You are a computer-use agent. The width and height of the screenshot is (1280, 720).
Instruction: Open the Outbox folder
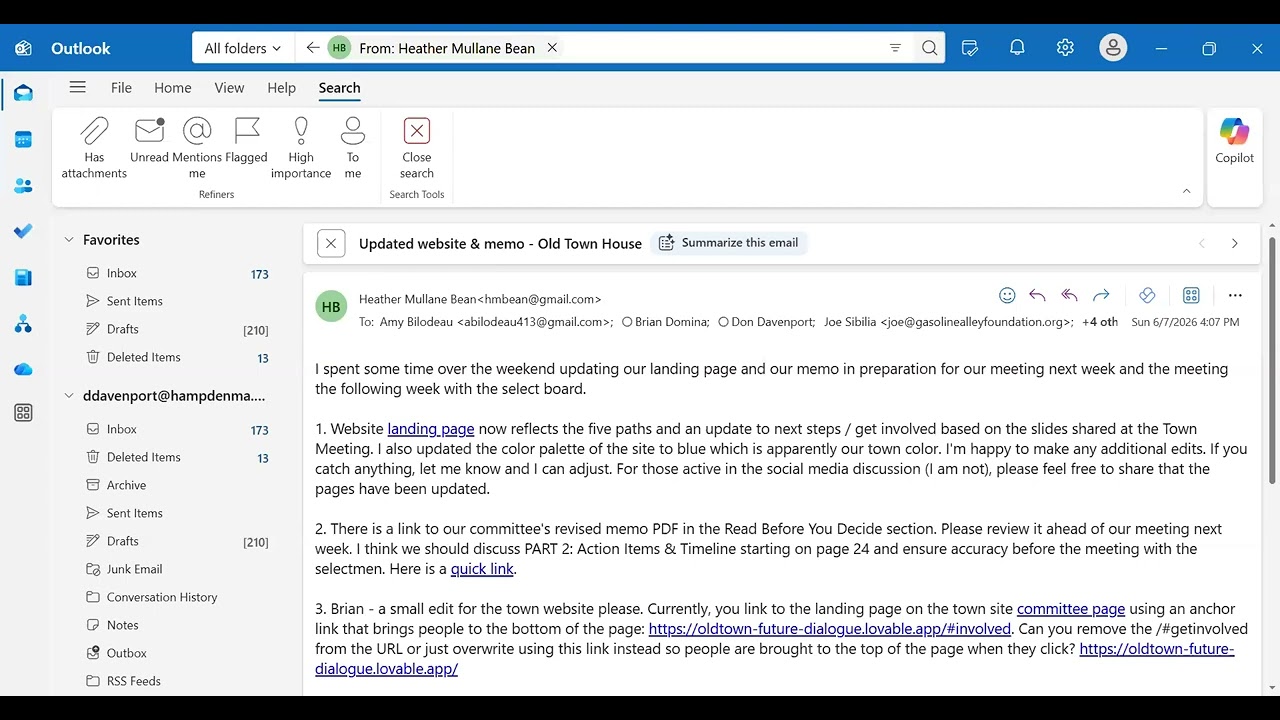[x=177, y=653]
